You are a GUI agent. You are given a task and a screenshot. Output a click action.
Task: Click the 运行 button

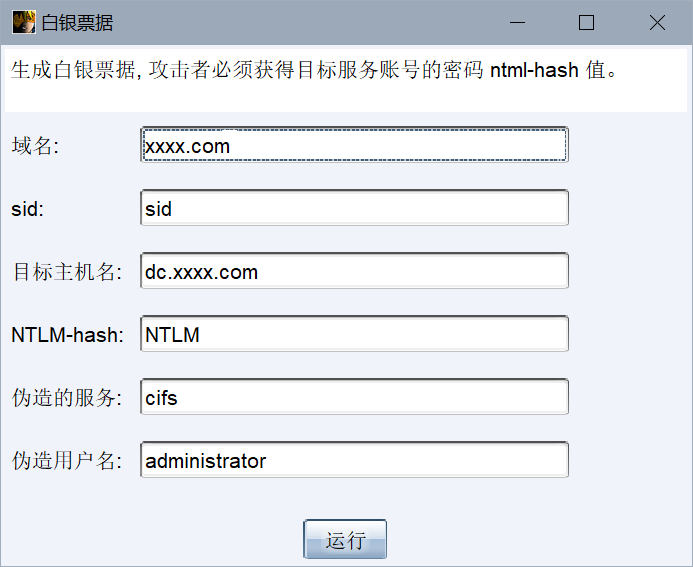point(345,540)
